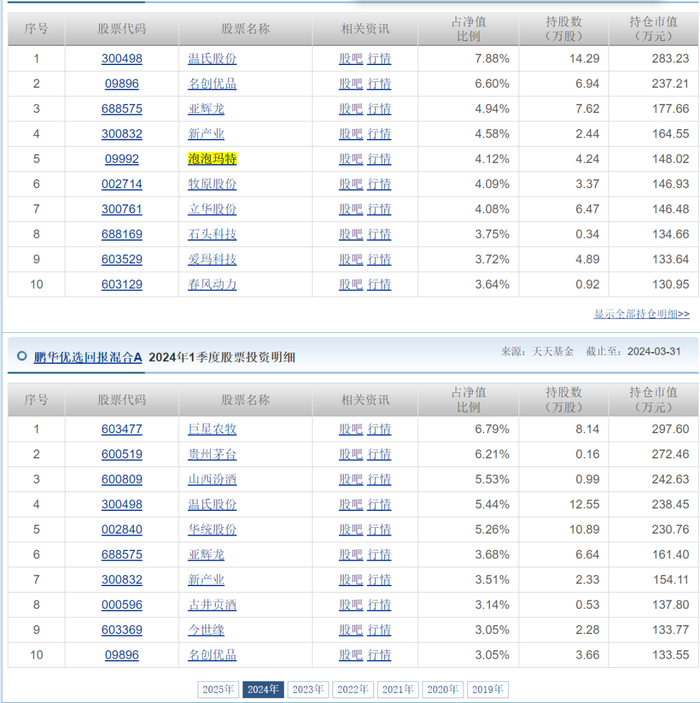This screenshot has height=703, width=700.
Task: Open the 显示全部持仓明细>> link
Action: 641,314
